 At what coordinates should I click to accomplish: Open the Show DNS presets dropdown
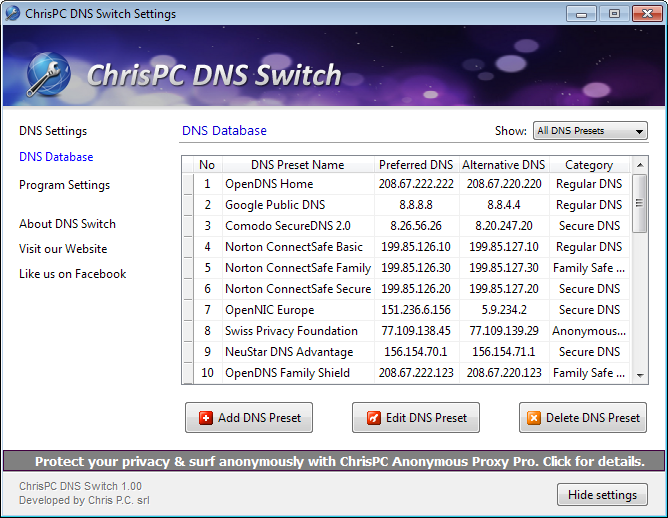590,131
